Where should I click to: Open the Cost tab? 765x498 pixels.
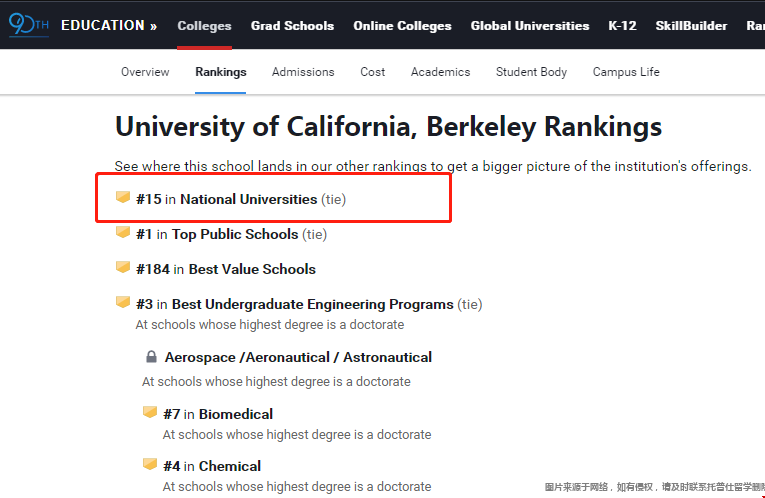click(x=373, y=72)
